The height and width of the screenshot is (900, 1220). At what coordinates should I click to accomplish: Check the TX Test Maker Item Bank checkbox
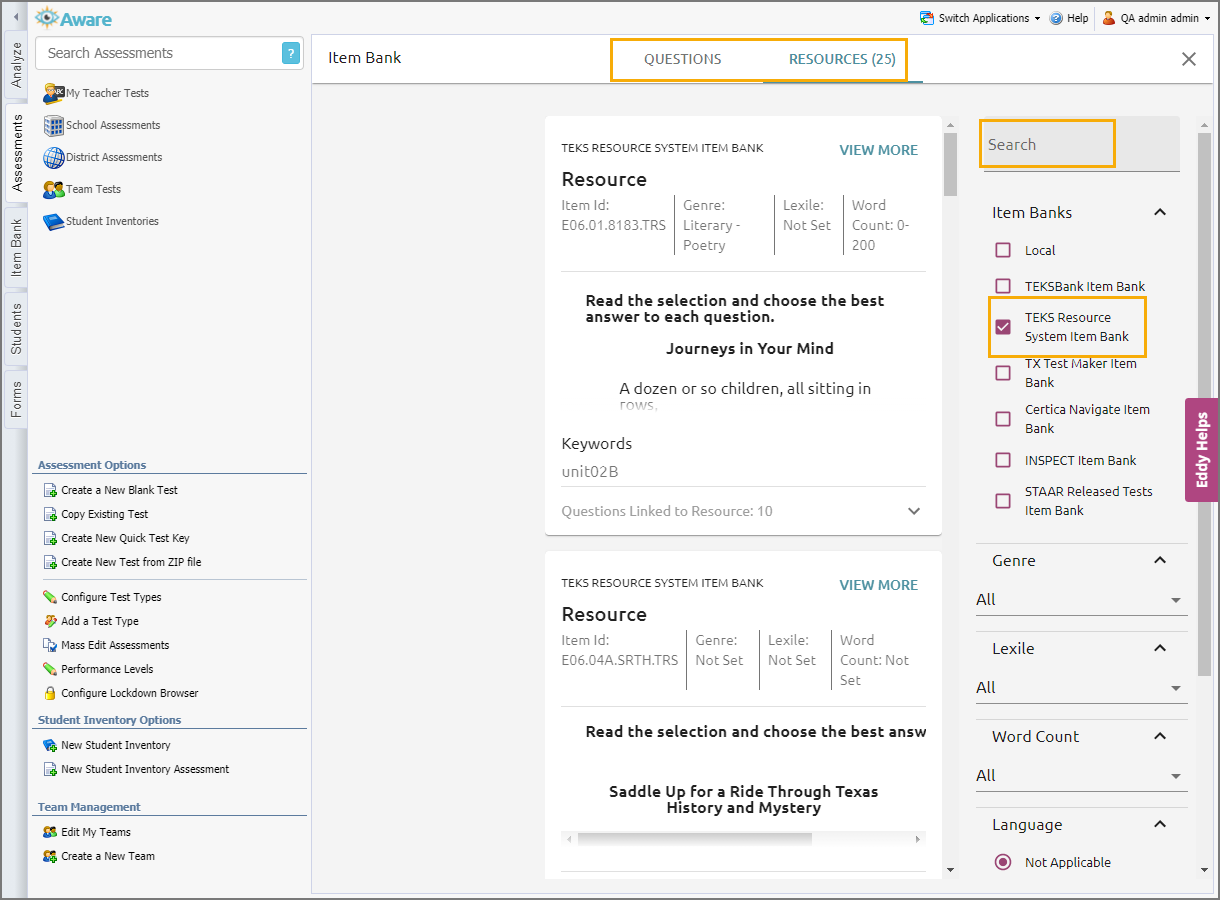click(x=1003, y=373)
